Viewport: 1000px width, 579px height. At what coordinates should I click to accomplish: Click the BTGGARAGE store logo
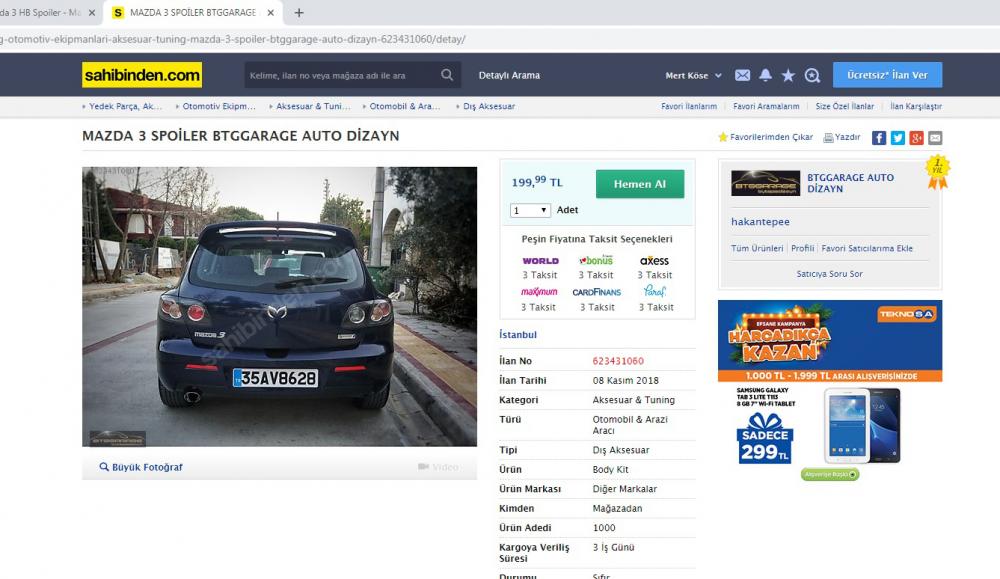pos(765,183)
